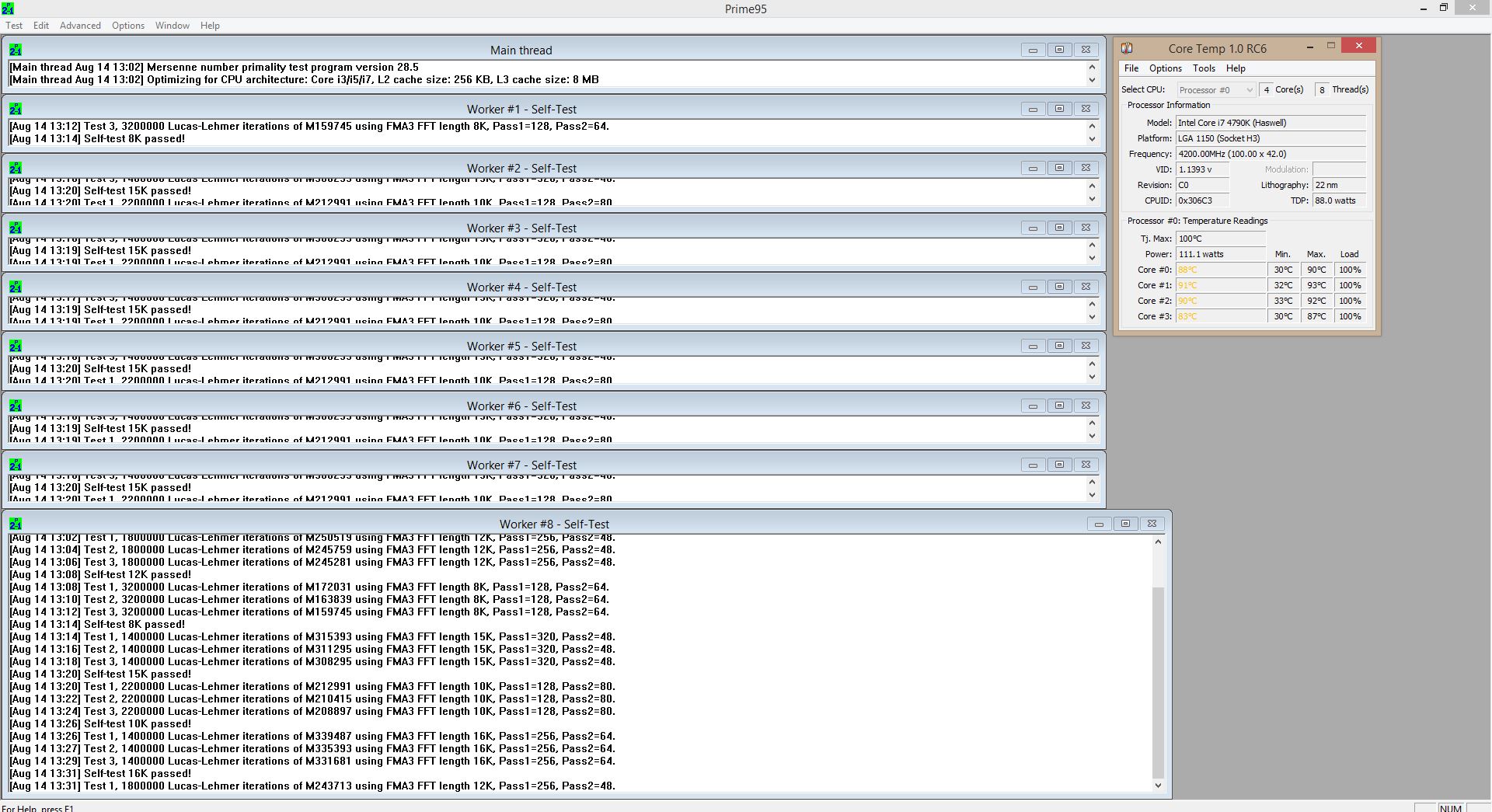Minimize the Worker #3 Self-Test window

[1033, 228]
